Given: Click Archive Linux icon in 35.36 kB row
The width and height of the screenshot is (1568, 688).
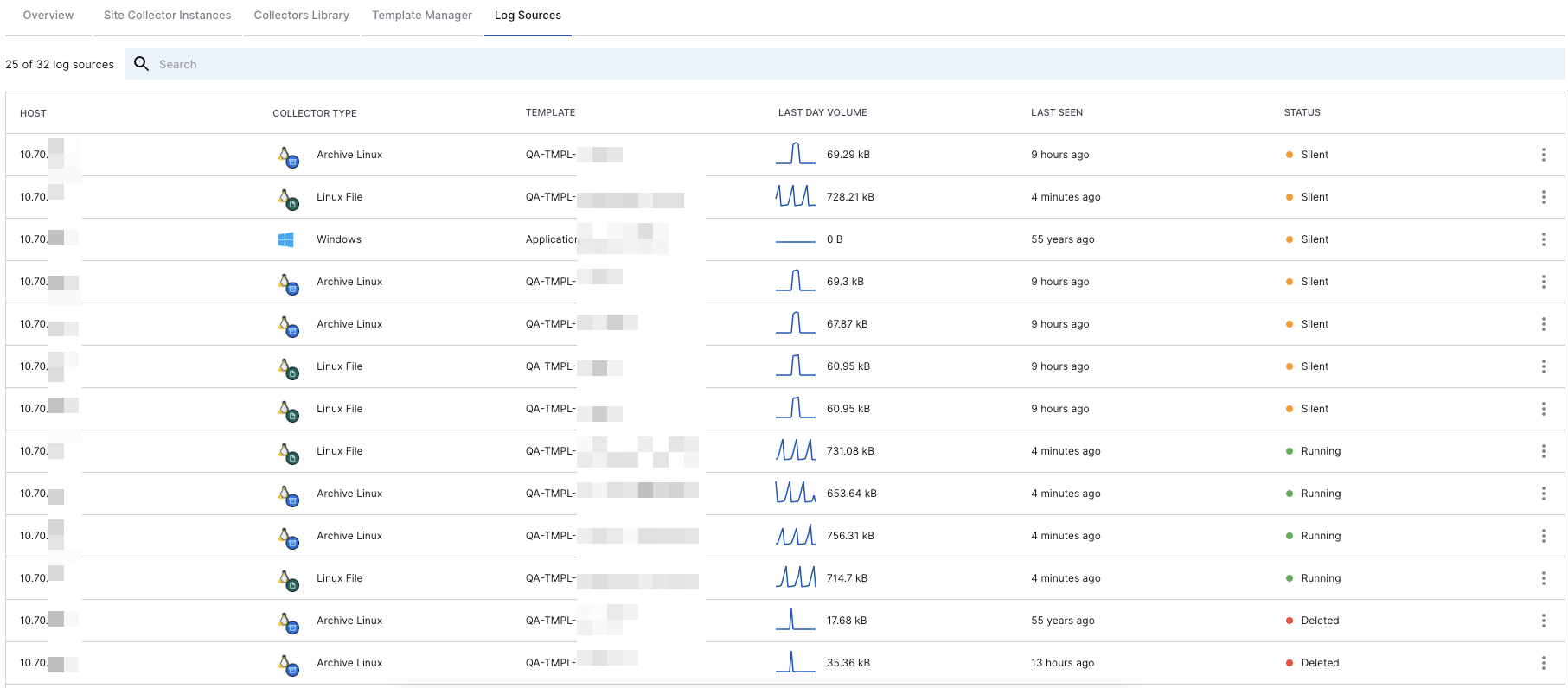Looking at the screenshot, I should [288, 665].
